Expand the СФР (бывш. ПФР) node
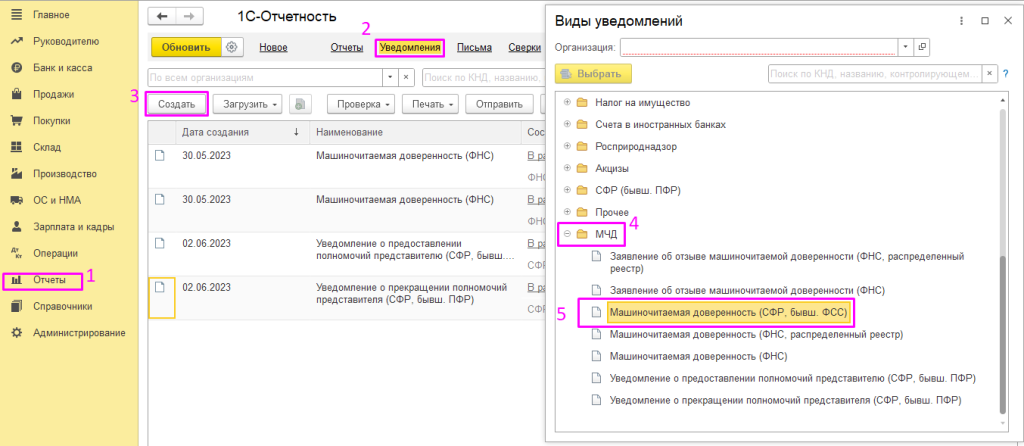 (566, 190)
